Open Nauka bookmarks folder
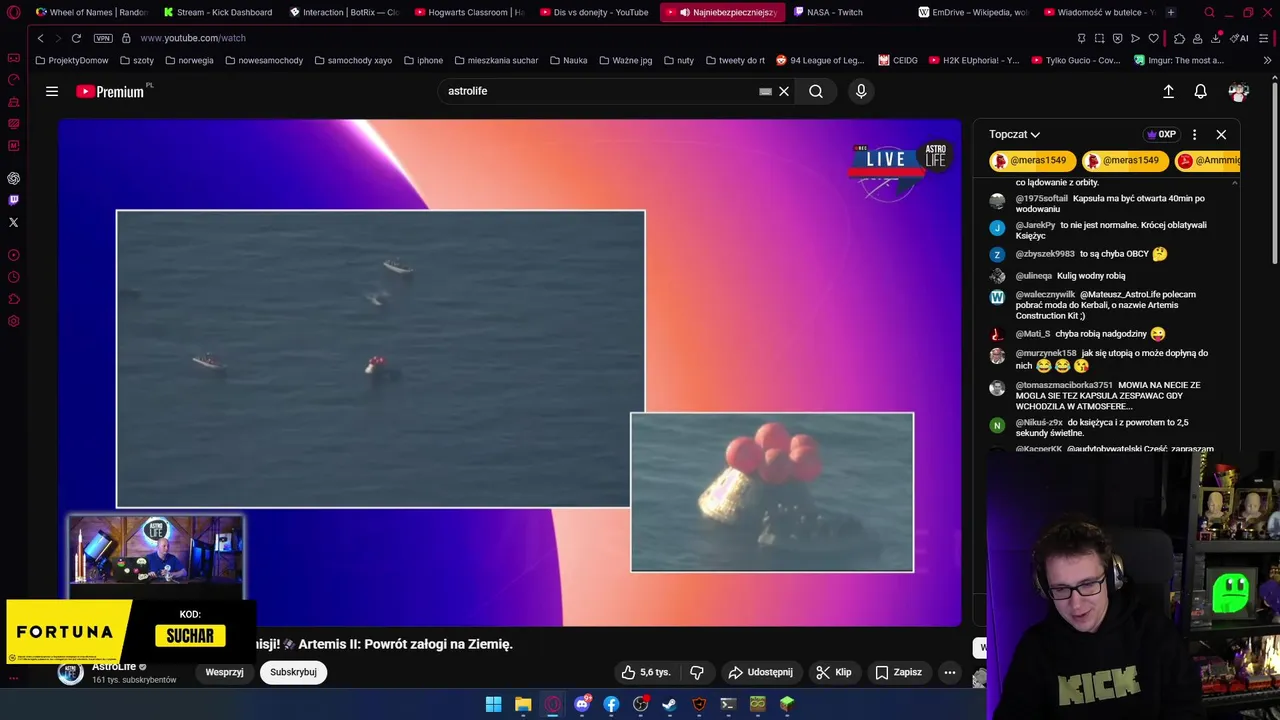 [568, 60]
